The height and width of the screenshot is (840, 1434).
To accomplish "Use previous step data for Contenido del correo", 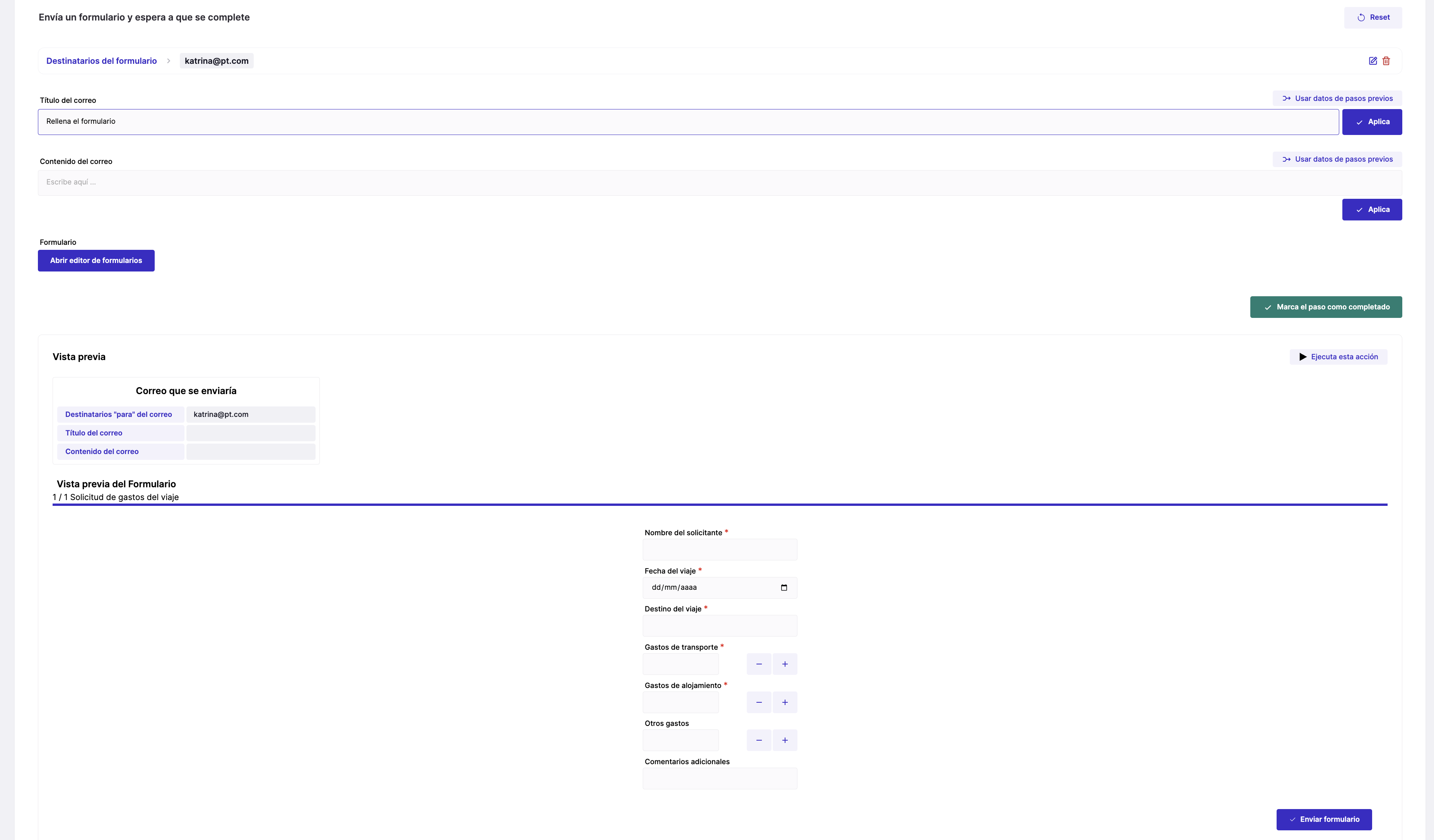I will tap(1337, 159).
